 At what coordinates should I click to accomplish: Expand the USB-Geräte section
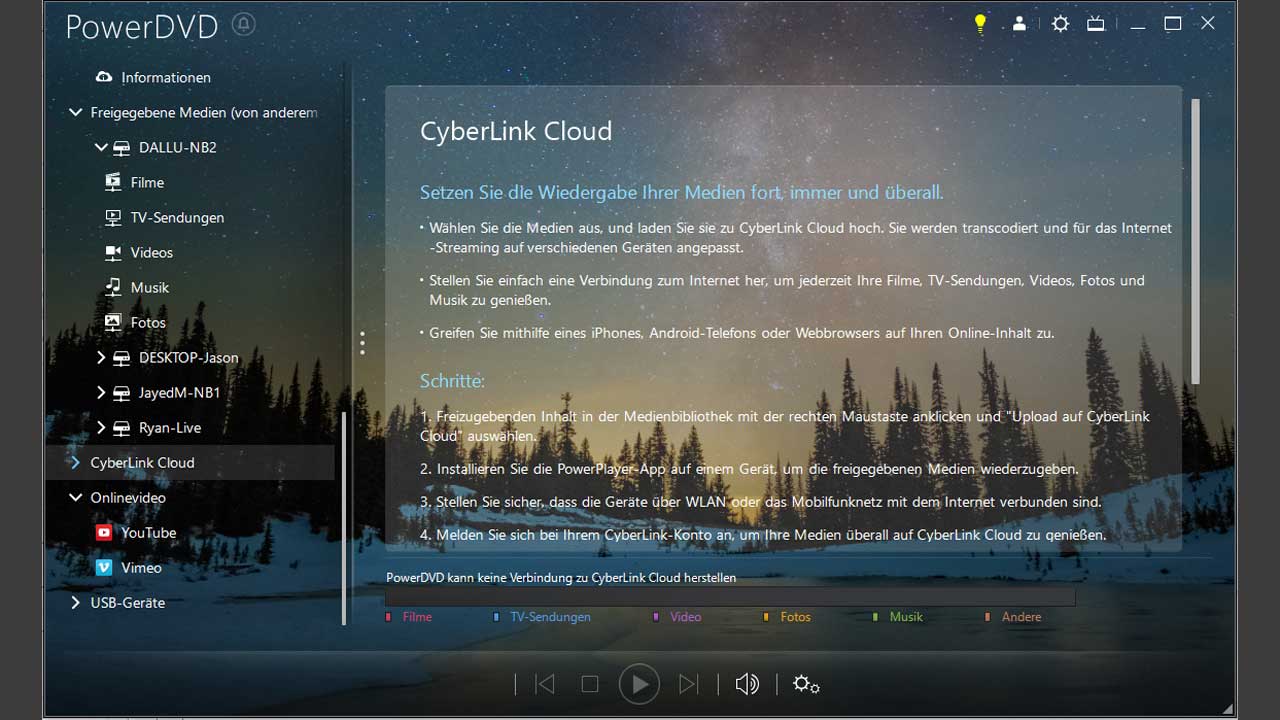pos(75,603)
